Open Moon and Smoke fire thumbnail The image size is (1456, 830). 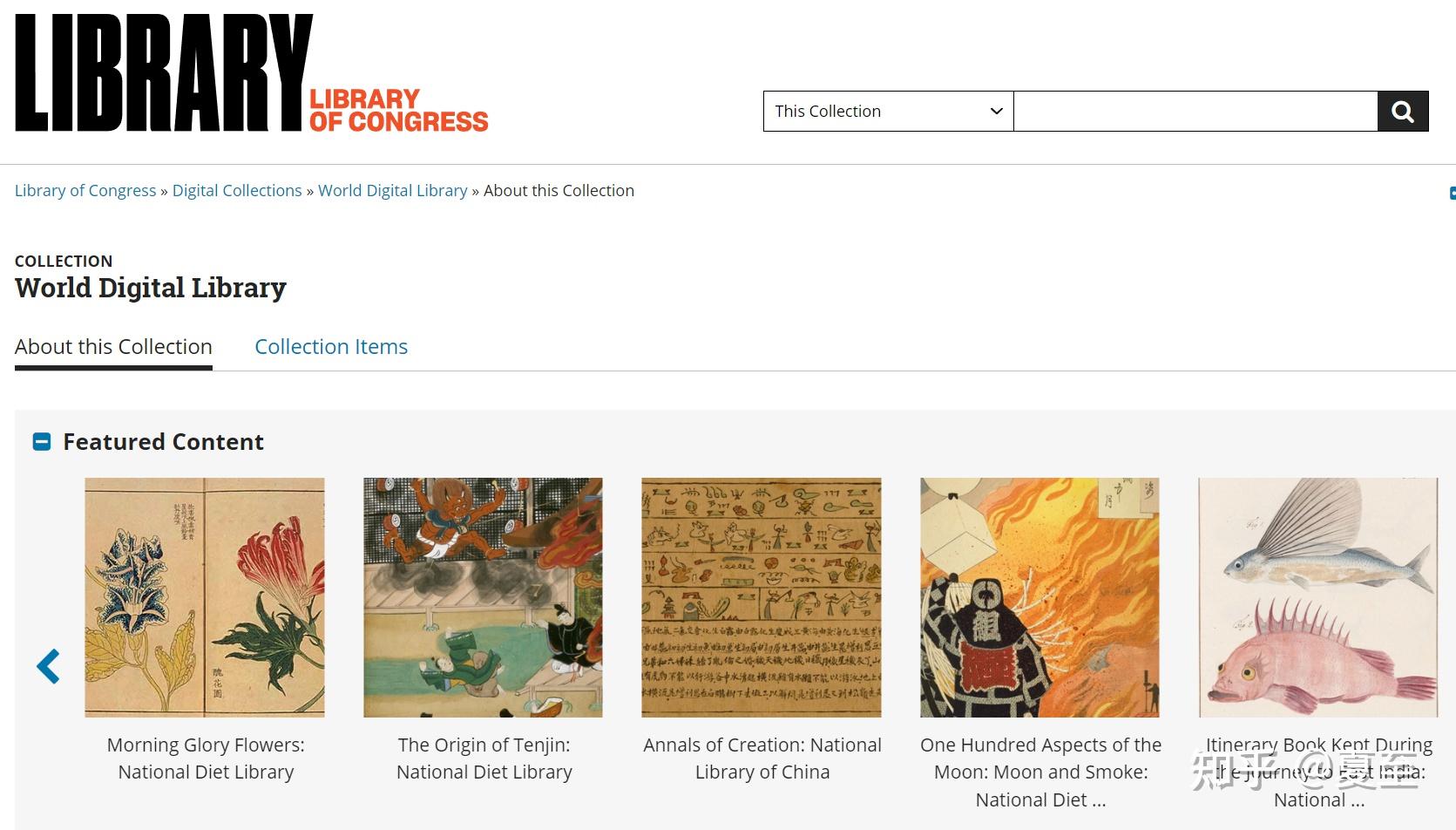(x=1040, y=597)
